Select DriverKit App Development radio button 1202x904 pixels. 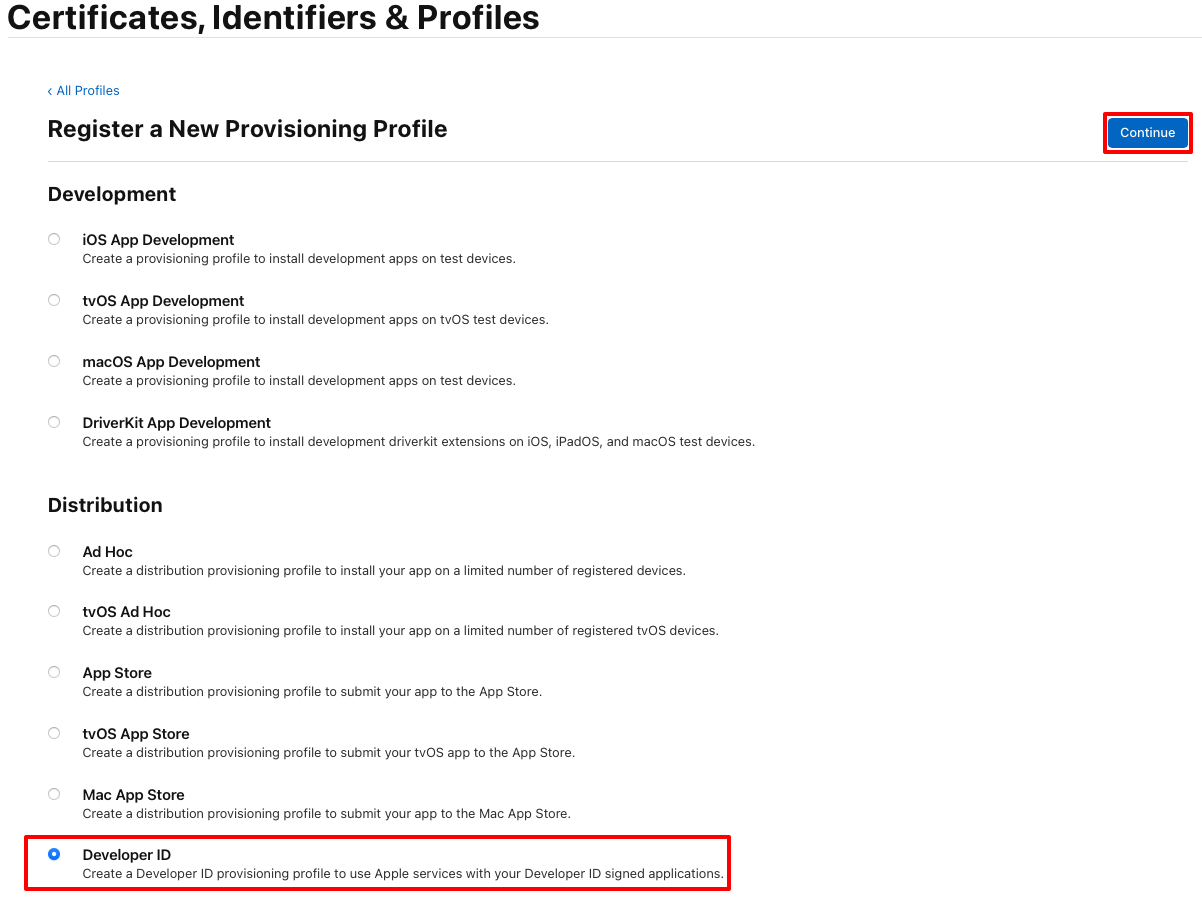click(x=54, y=422)
